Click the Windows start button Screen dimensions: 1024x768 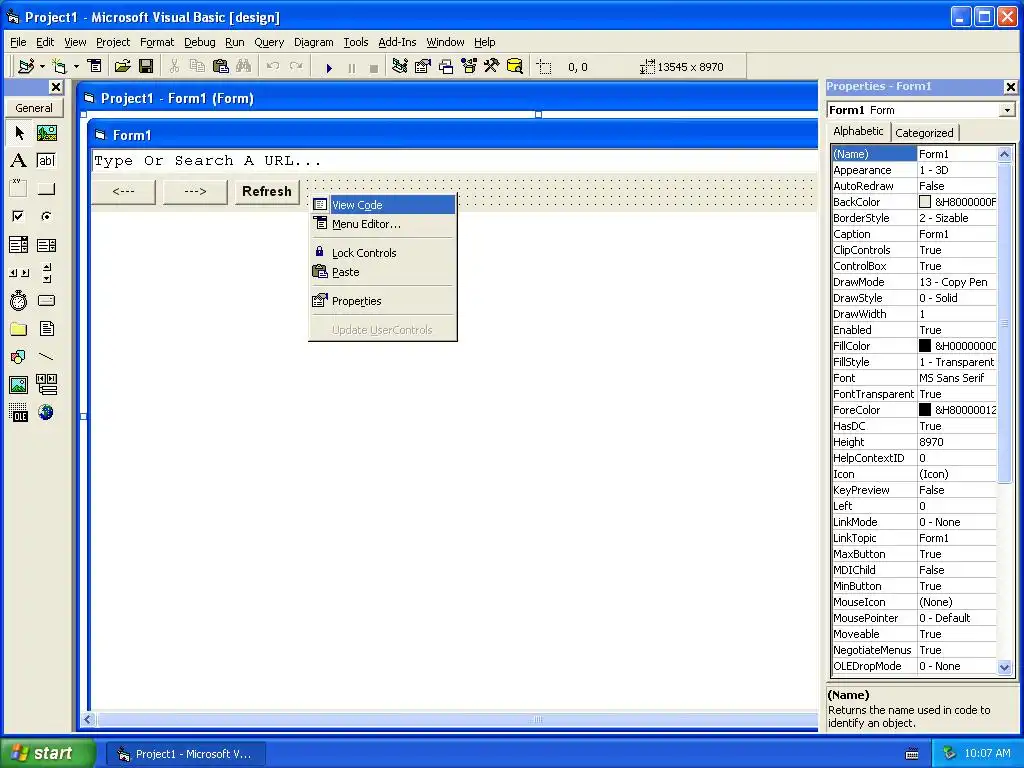click(x=48, y=753)
